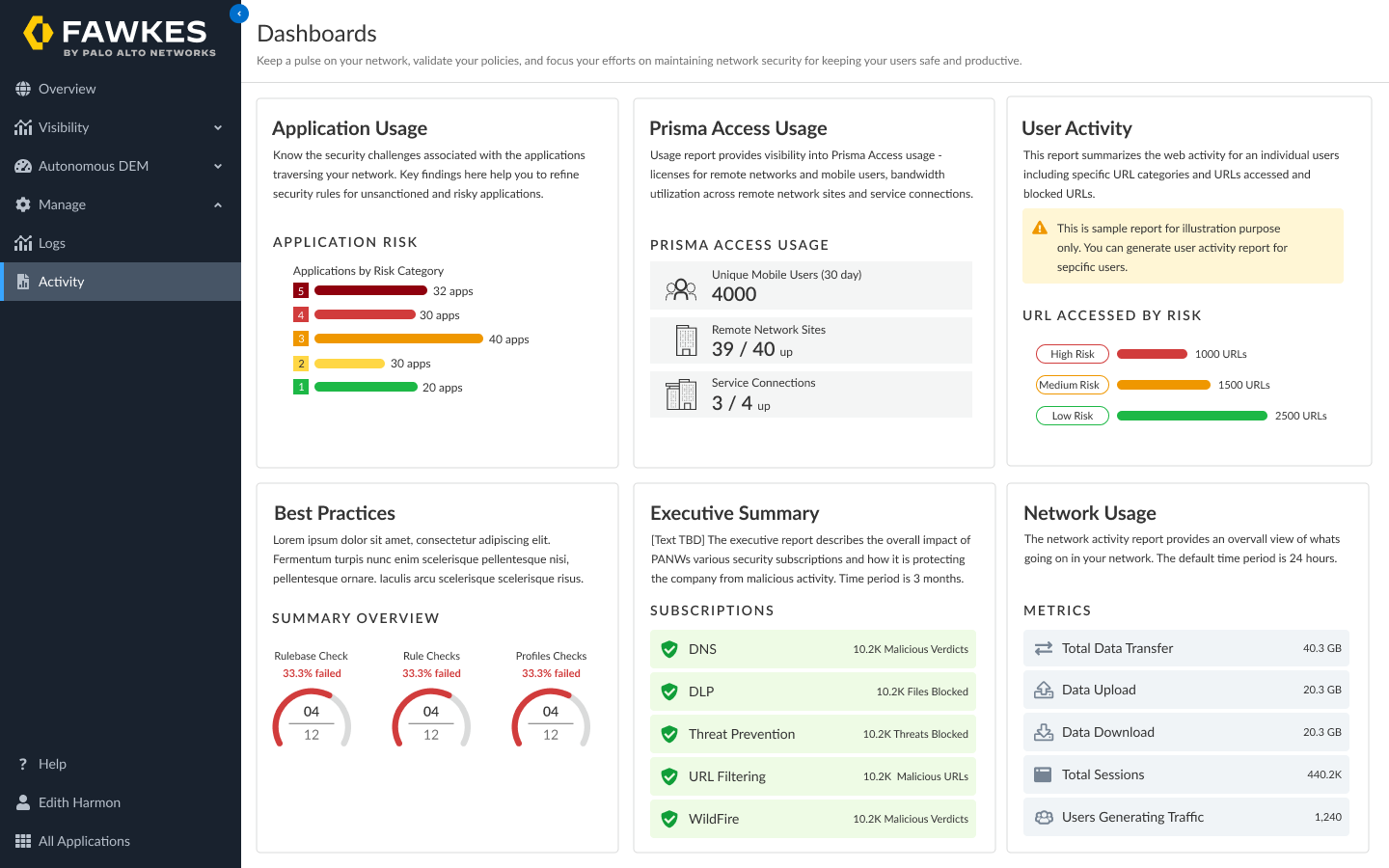1389x868 pixels.
Task: Click the Rulebase Check gauge
Action: pos(312,719)
